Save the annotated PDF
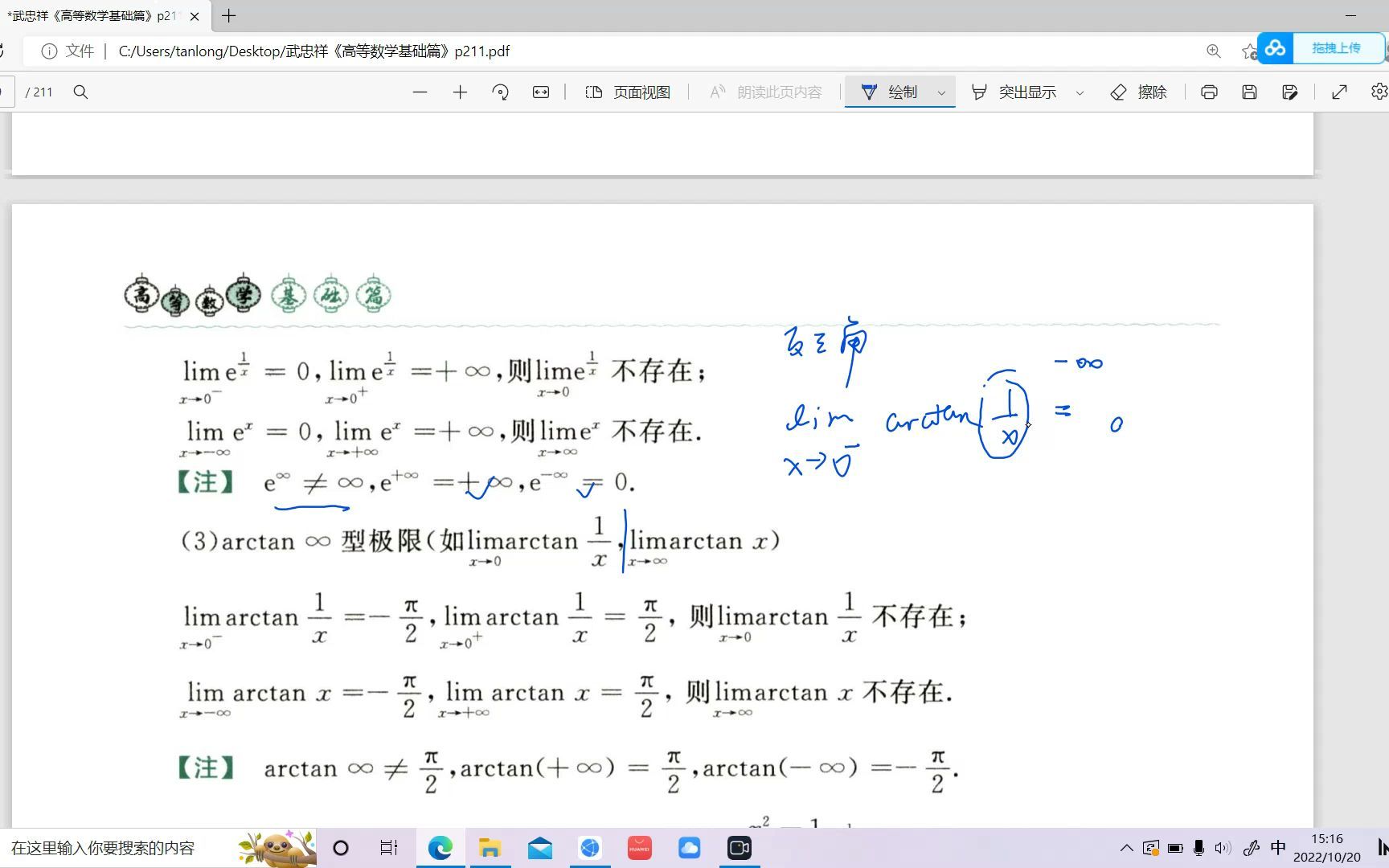1389x868 pixels. [x=1248, y=92]
